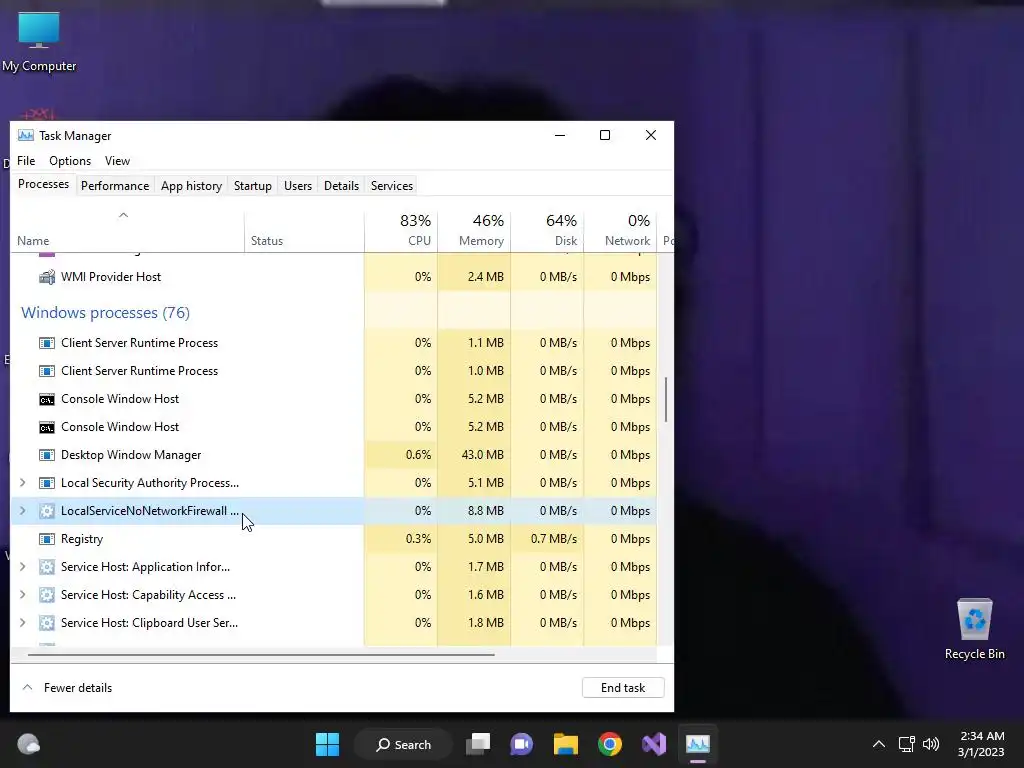
Task: Select the Registry process row
Action: click(334, 539)
